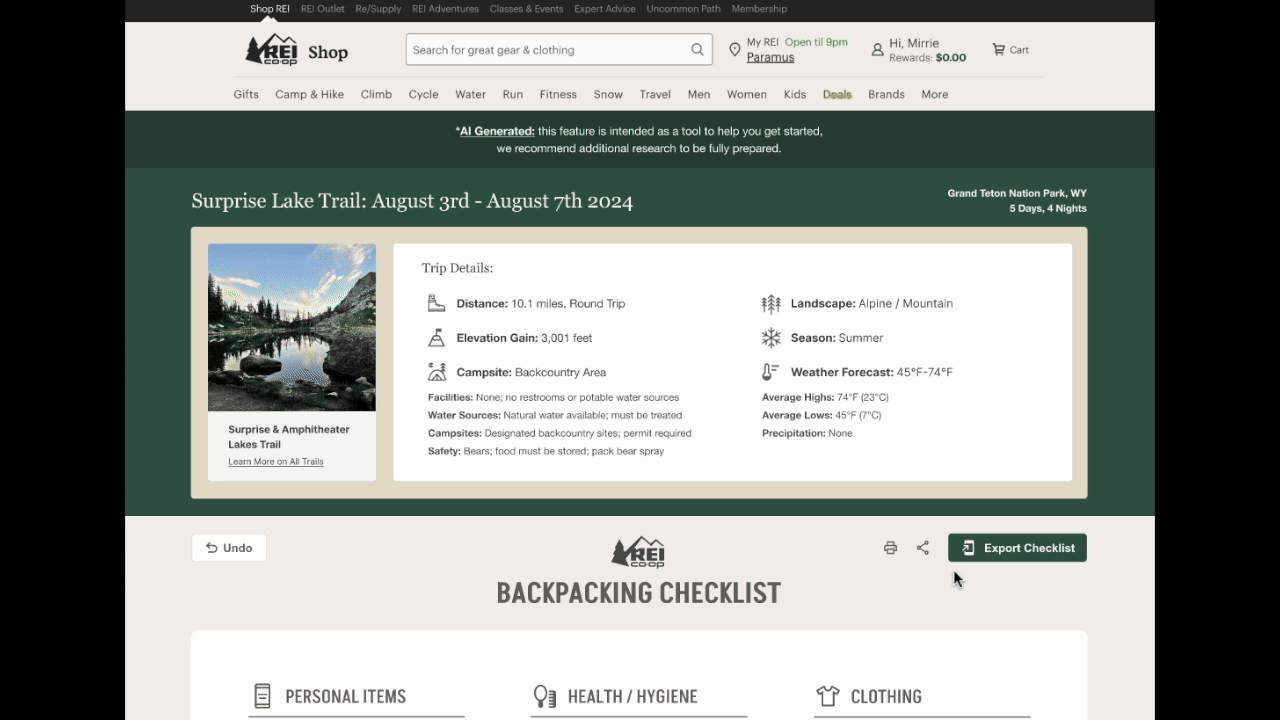Select the Shop REI top tab

(270, 9)
